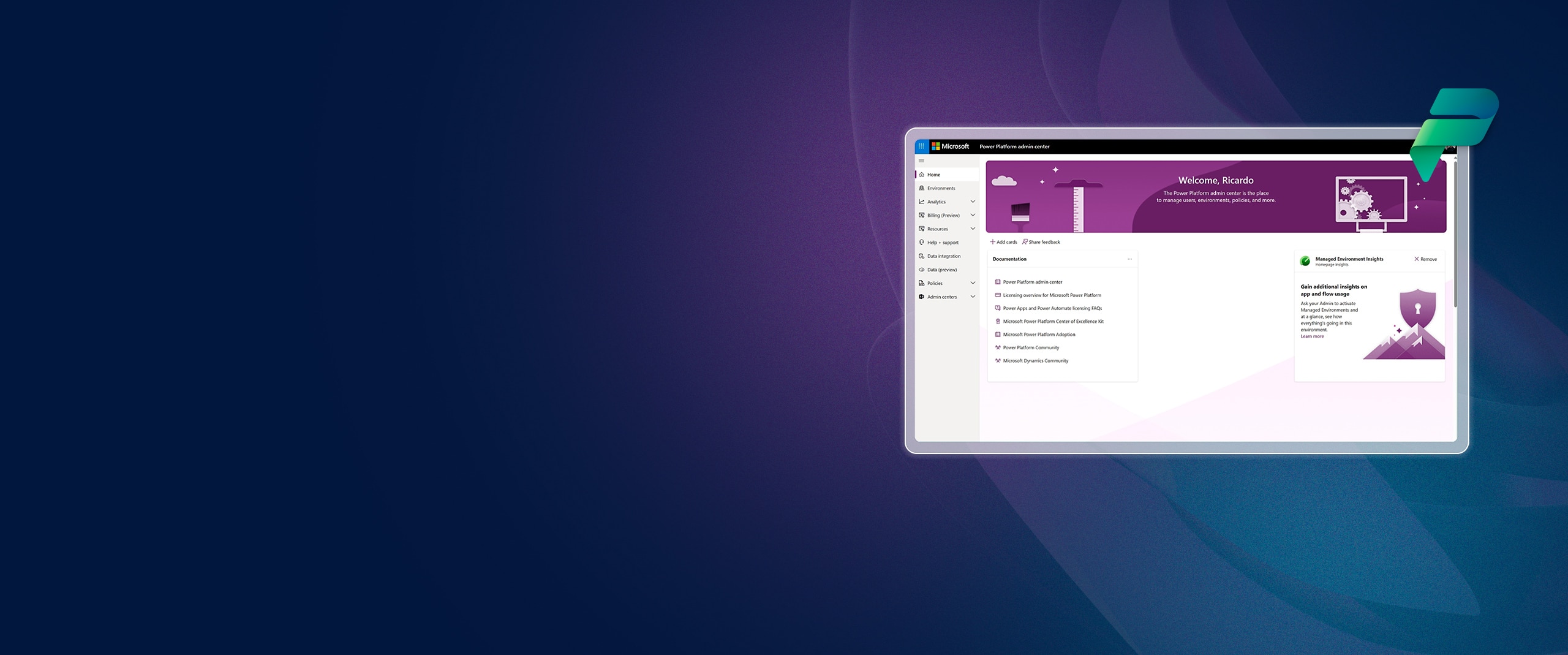Remove the Managed Environment Insights card
This screenshot has height=655, width=1568.
[x=1425, y=259]
